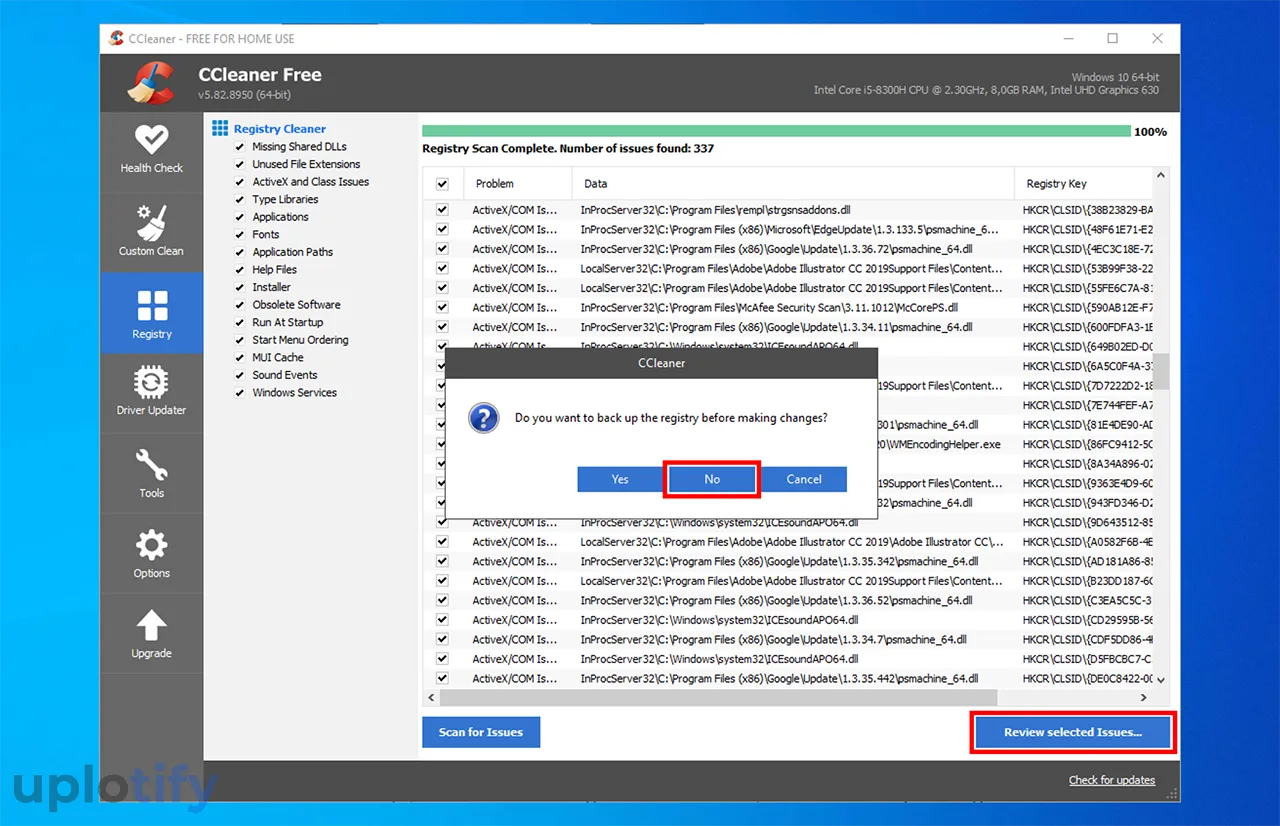Select the Registry Cleaner tree heading
Viewport: 1280px width, 826px height.
(280, 129)
